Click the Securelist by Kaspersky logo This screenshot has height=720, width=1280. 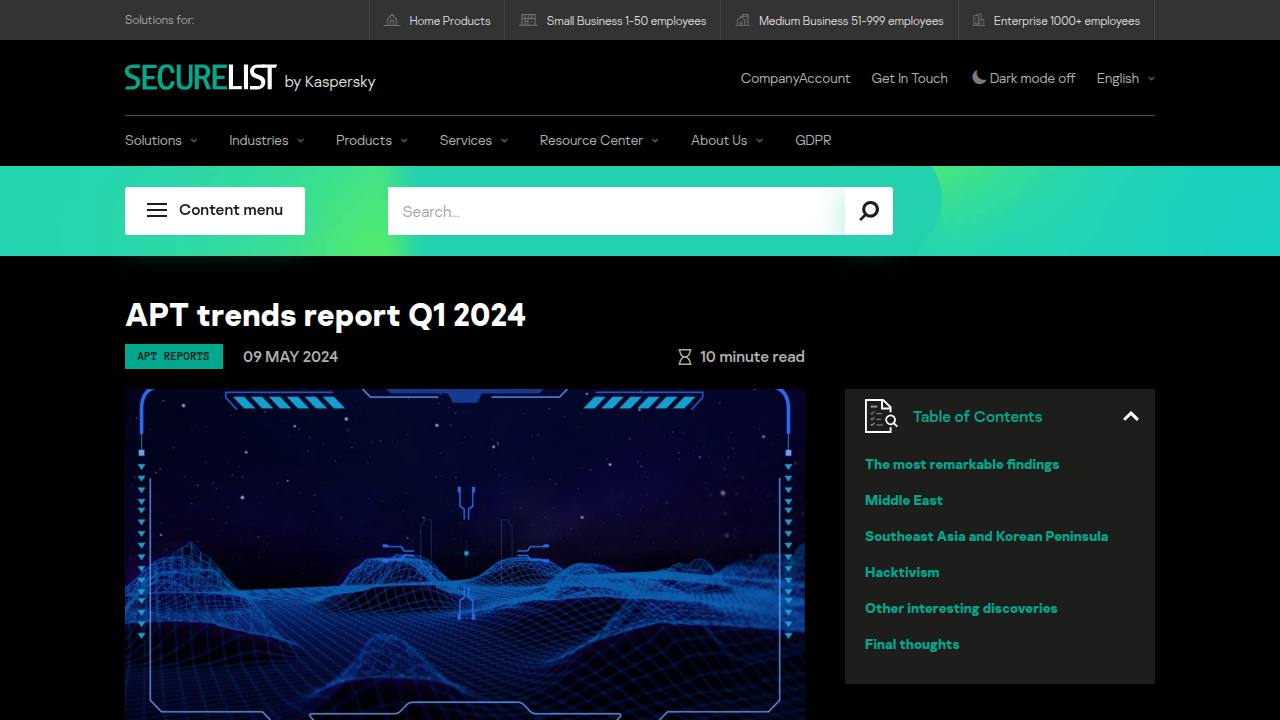point(250,78)
